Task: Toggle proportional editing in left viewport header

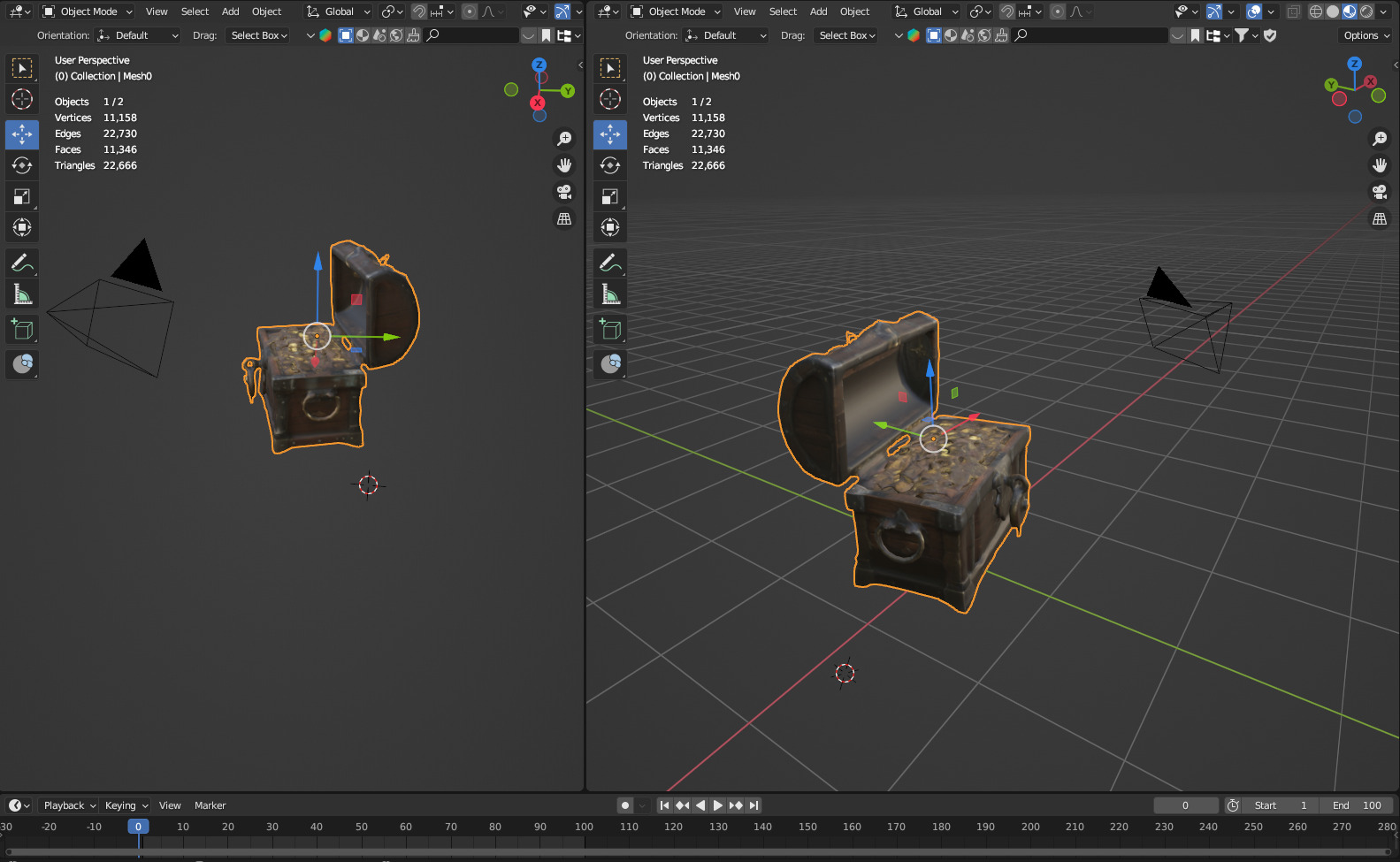Action: tap(470, 11)
